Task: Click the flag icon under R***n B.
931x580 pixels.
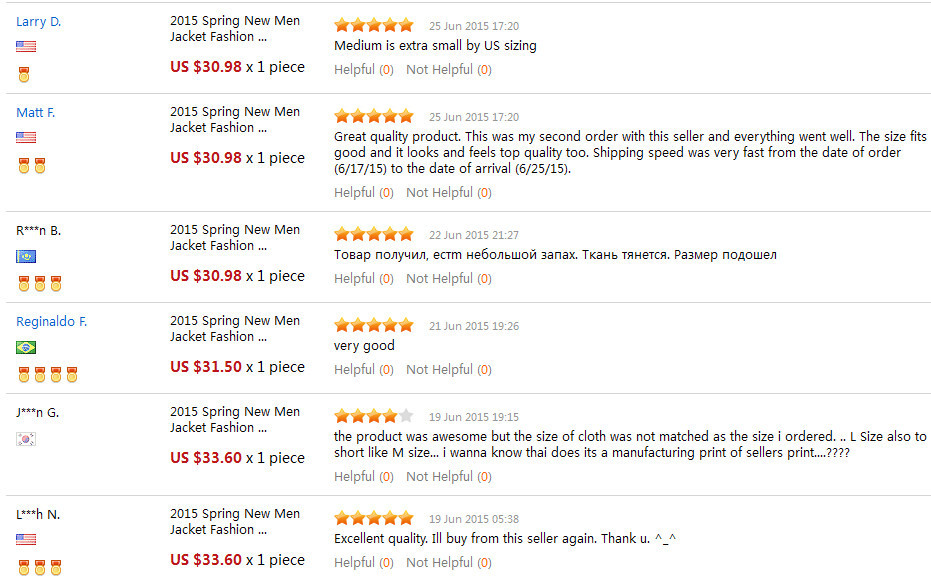Action: [x=26, y=256]
